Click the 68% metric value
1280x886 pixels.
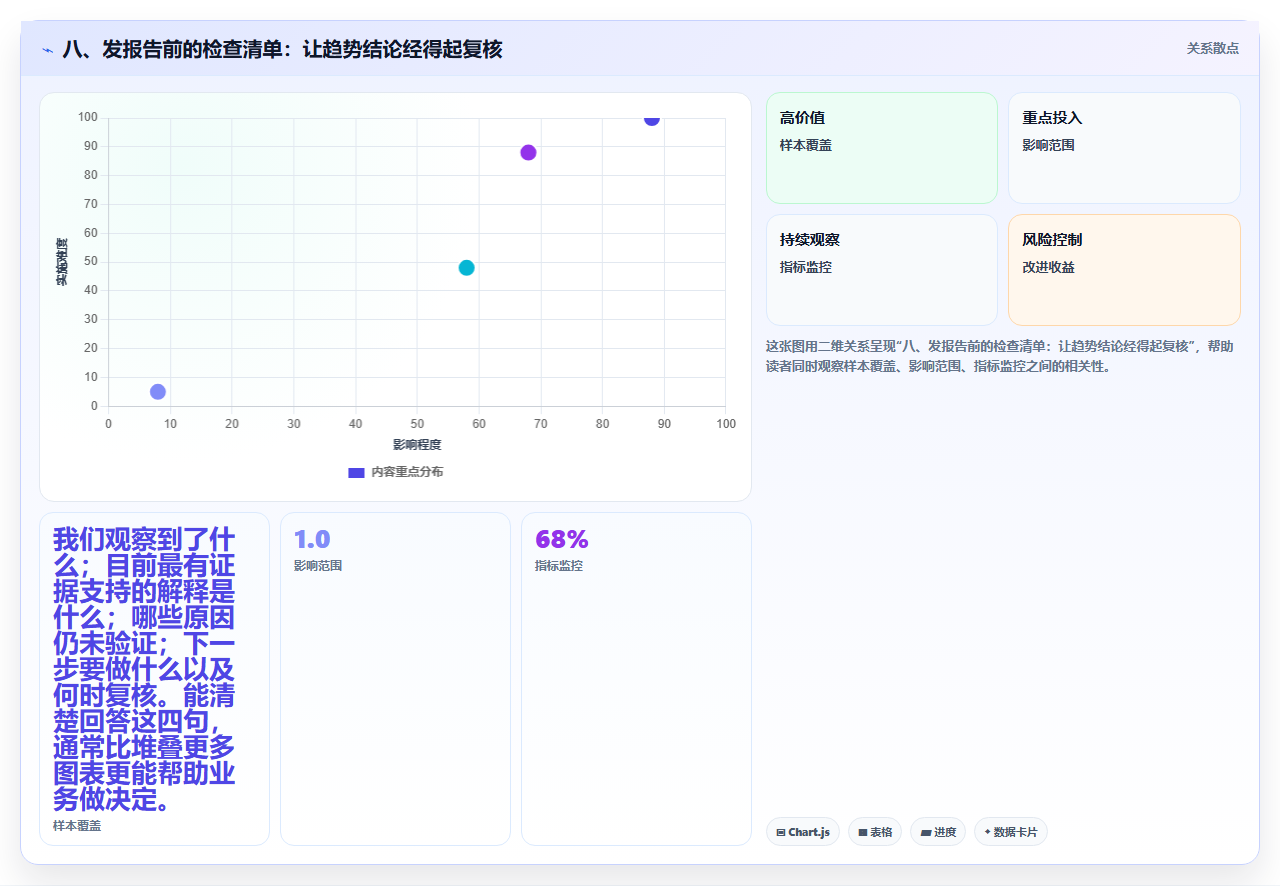coord(562,540)
